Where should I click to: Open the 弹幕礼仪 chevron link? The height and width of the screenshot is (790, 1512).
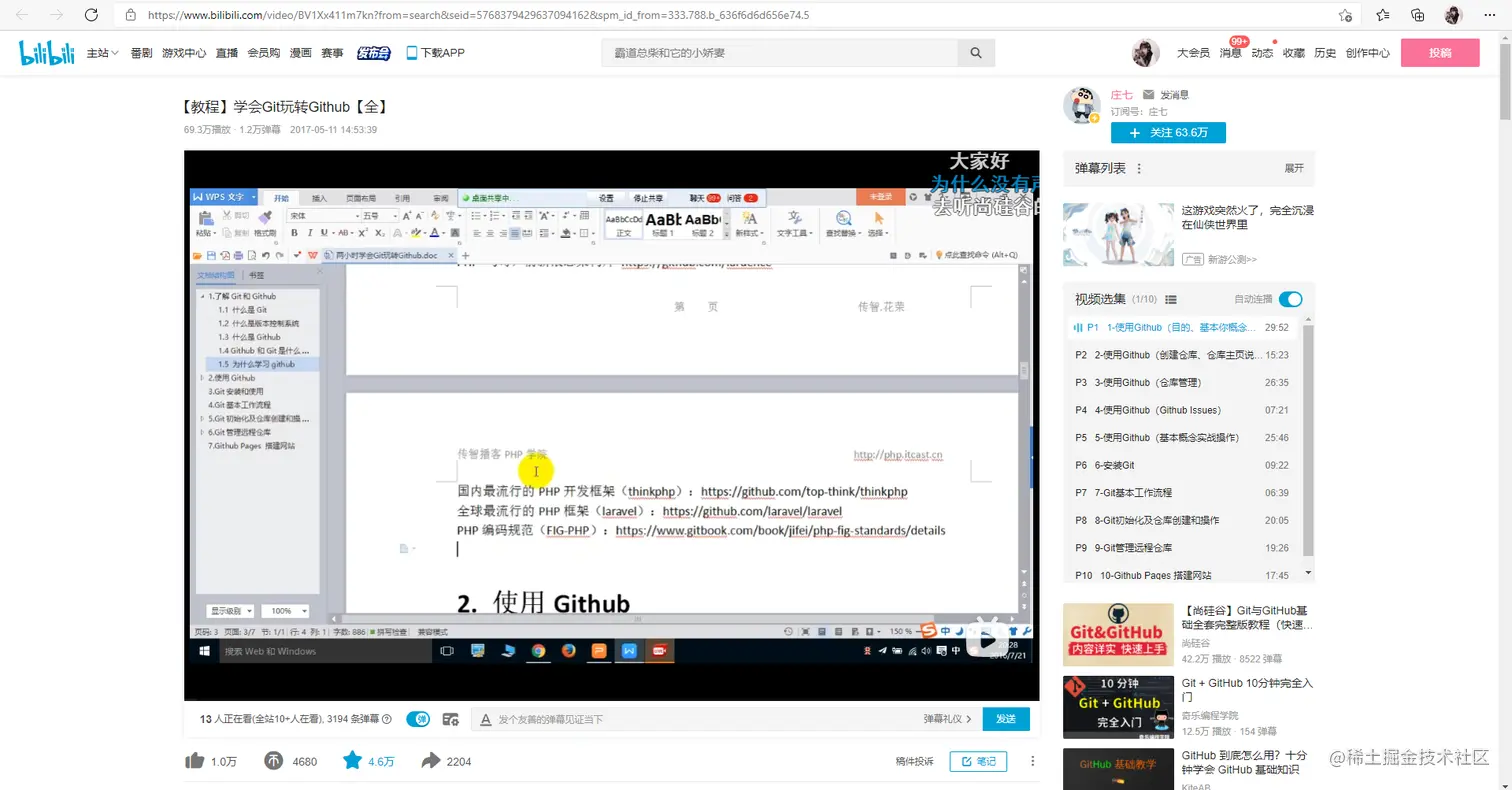pos(949,719)
